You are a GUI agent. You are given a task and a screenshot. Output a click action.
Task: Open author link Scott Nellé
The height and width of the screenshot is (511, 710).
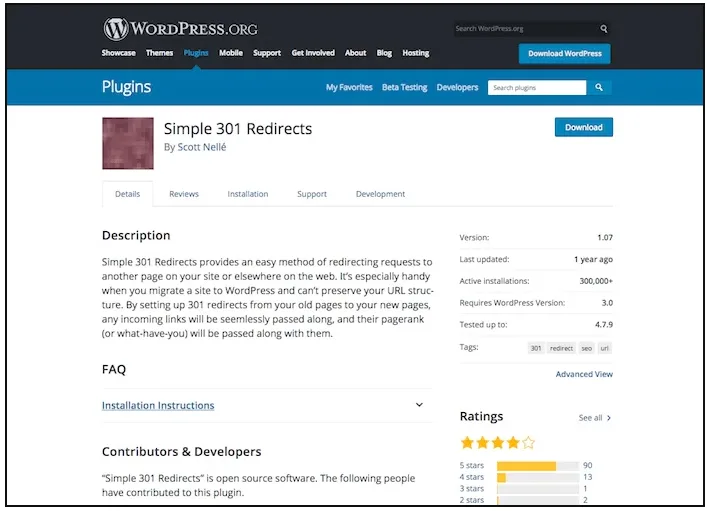(201, 147)
